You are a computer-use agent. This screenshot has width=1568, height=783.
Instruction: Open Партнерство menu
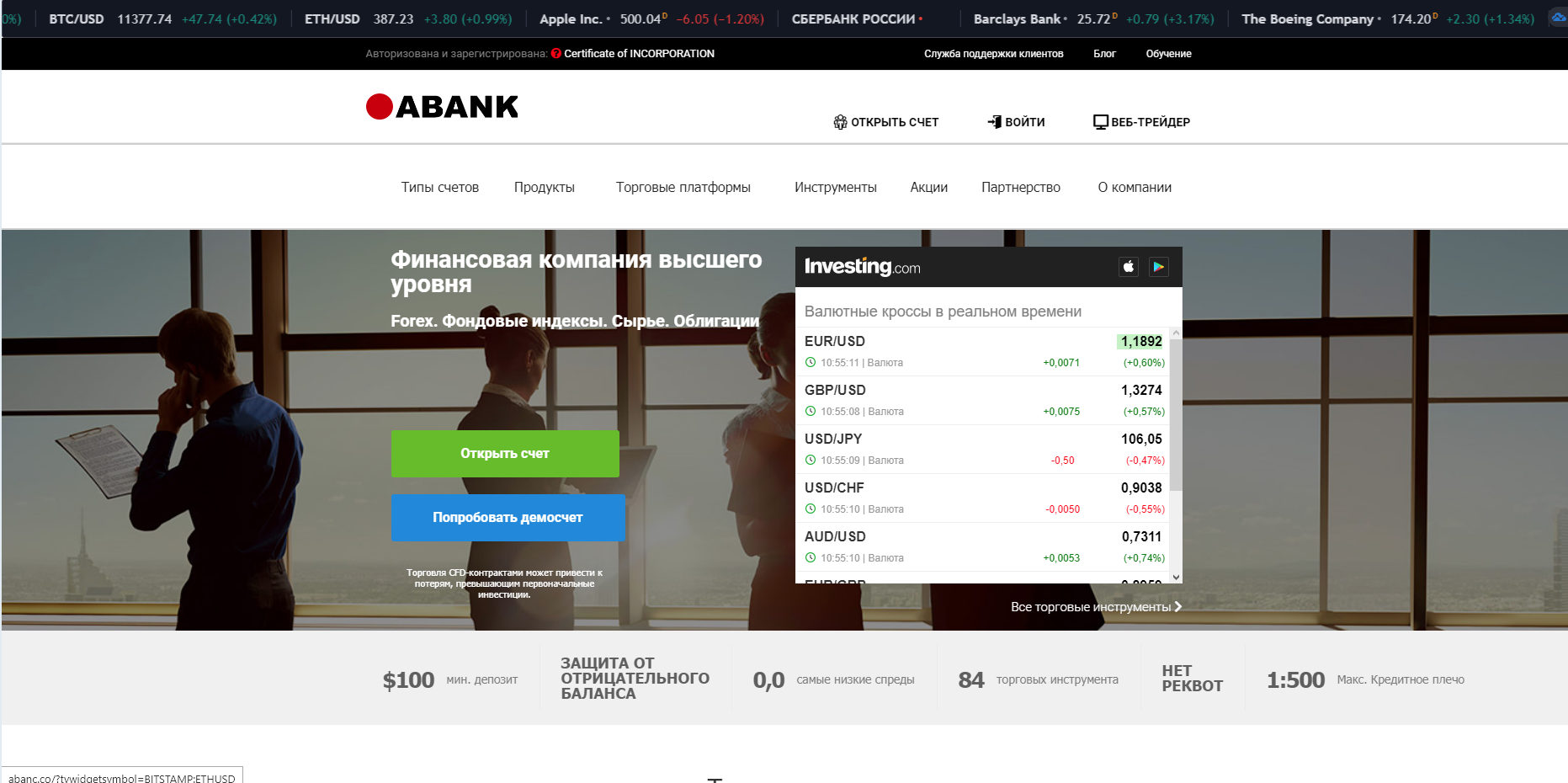[1020, 188]
